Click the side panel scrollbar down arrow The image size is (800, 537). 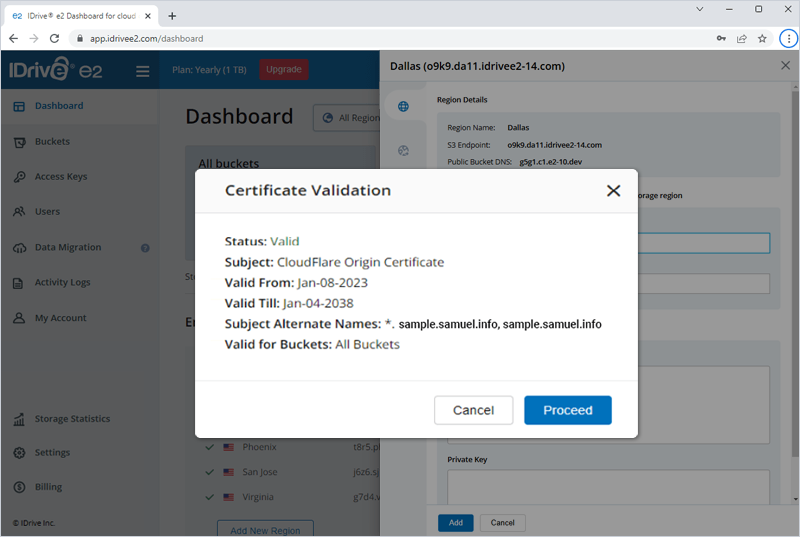[x=795, y=499]
